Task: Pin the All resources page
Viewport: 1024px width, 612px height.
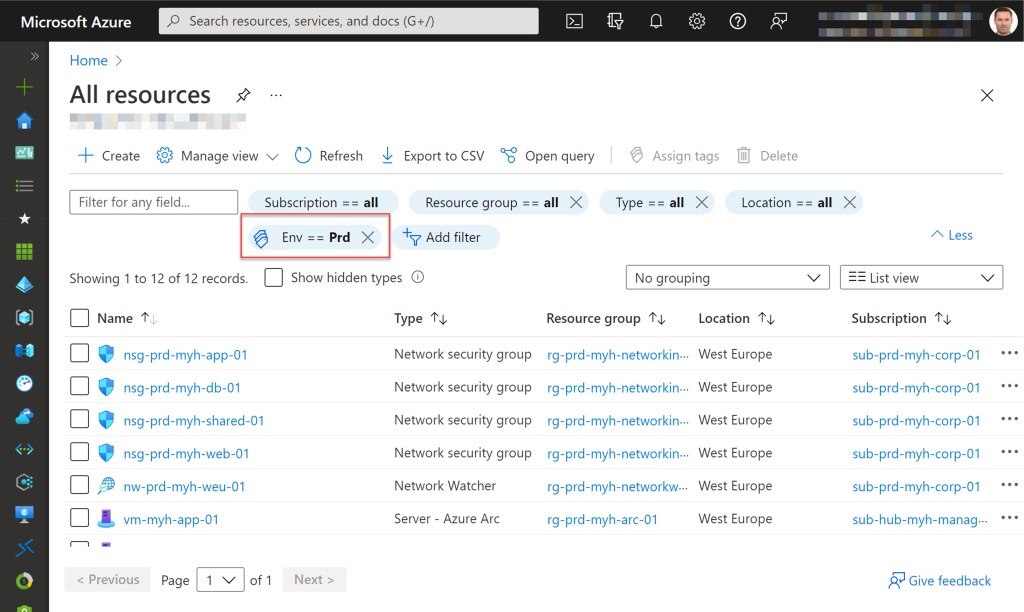Action: [243, 95]
